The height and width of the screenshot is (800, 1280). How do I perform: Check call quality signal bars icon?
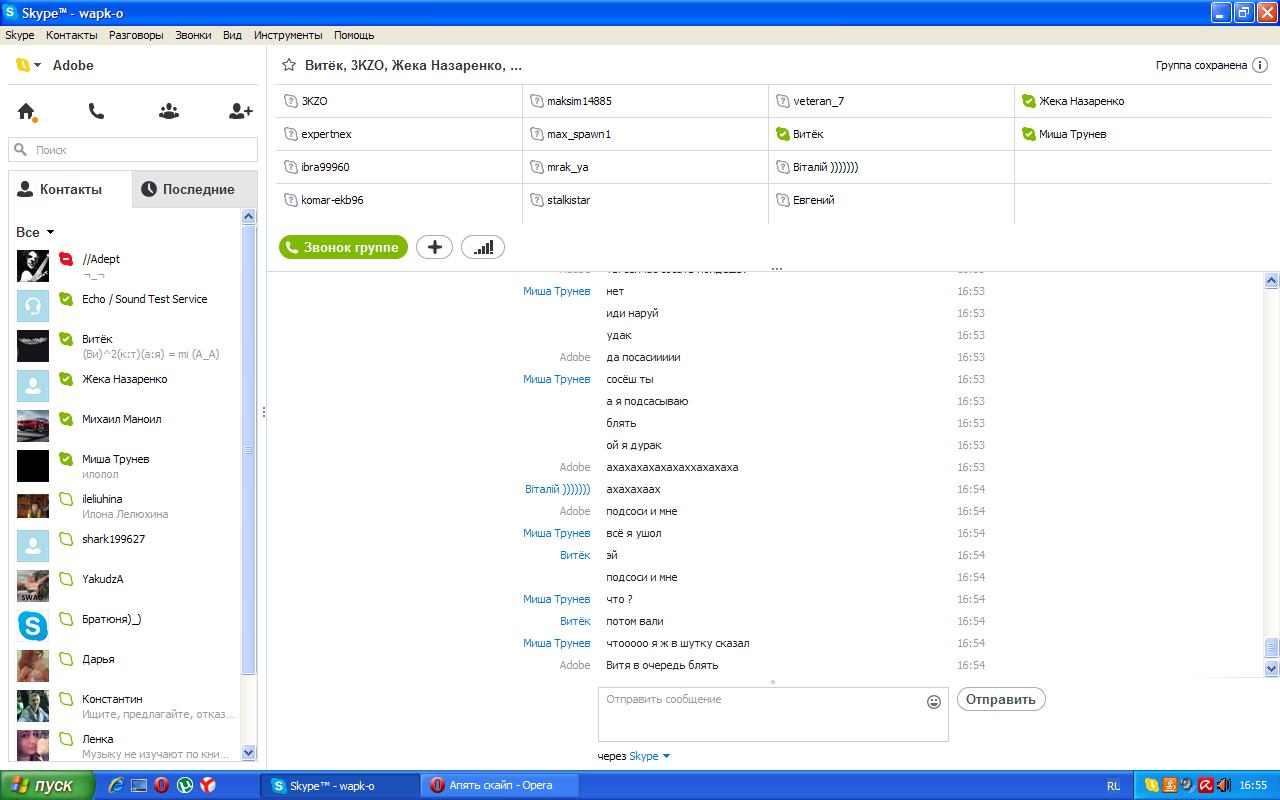(x=483, y=247)
